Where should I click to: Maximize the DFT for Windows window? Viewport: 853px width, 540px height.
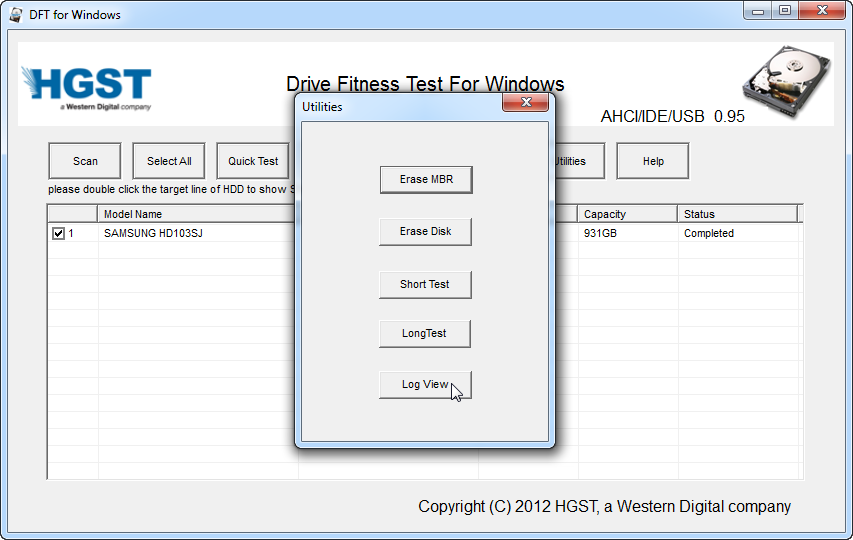(785, 10)
